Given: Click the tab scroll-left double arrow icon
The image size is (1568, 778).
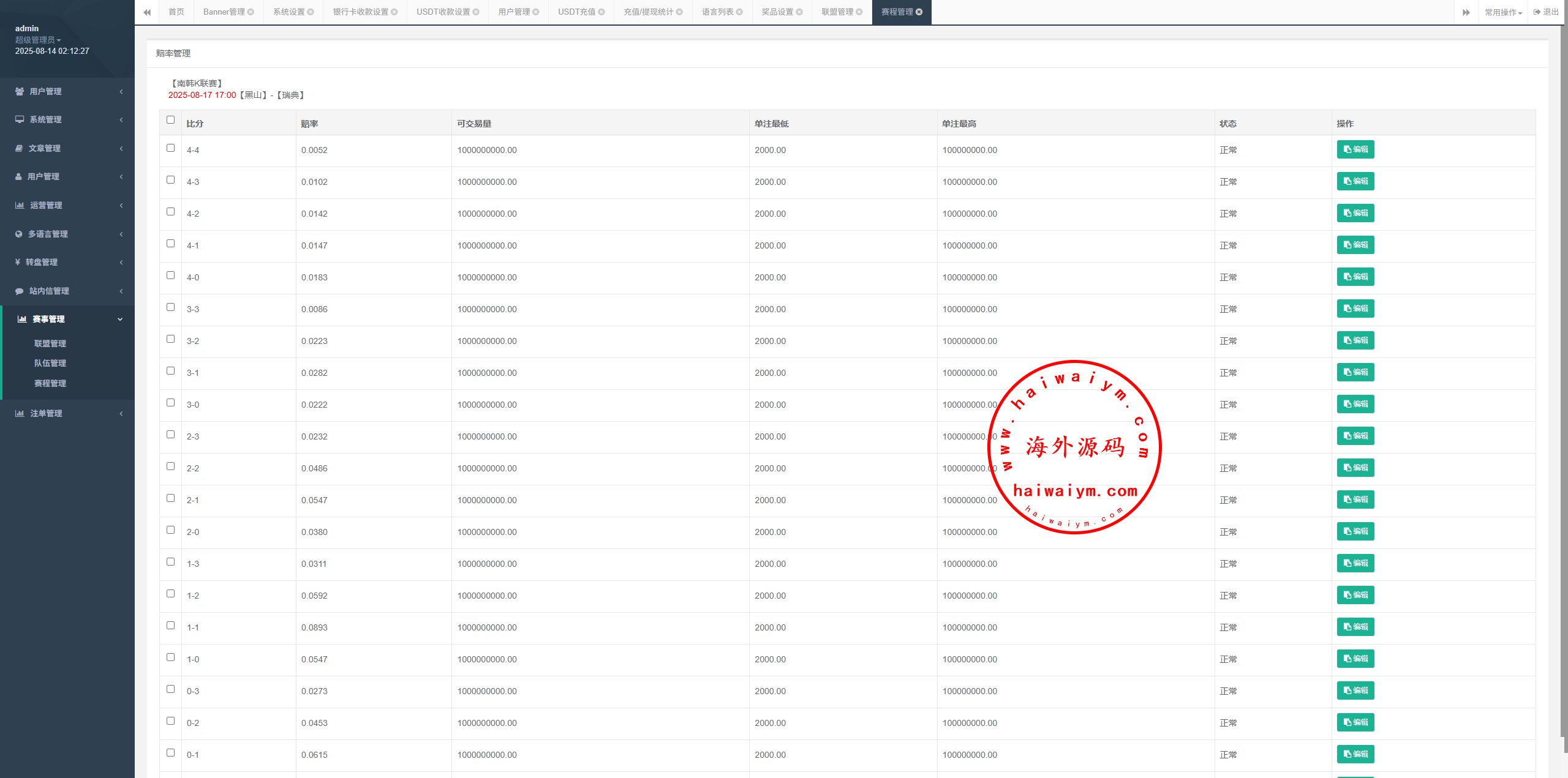Looking at the screenshot, I should (x=147, y=12).
